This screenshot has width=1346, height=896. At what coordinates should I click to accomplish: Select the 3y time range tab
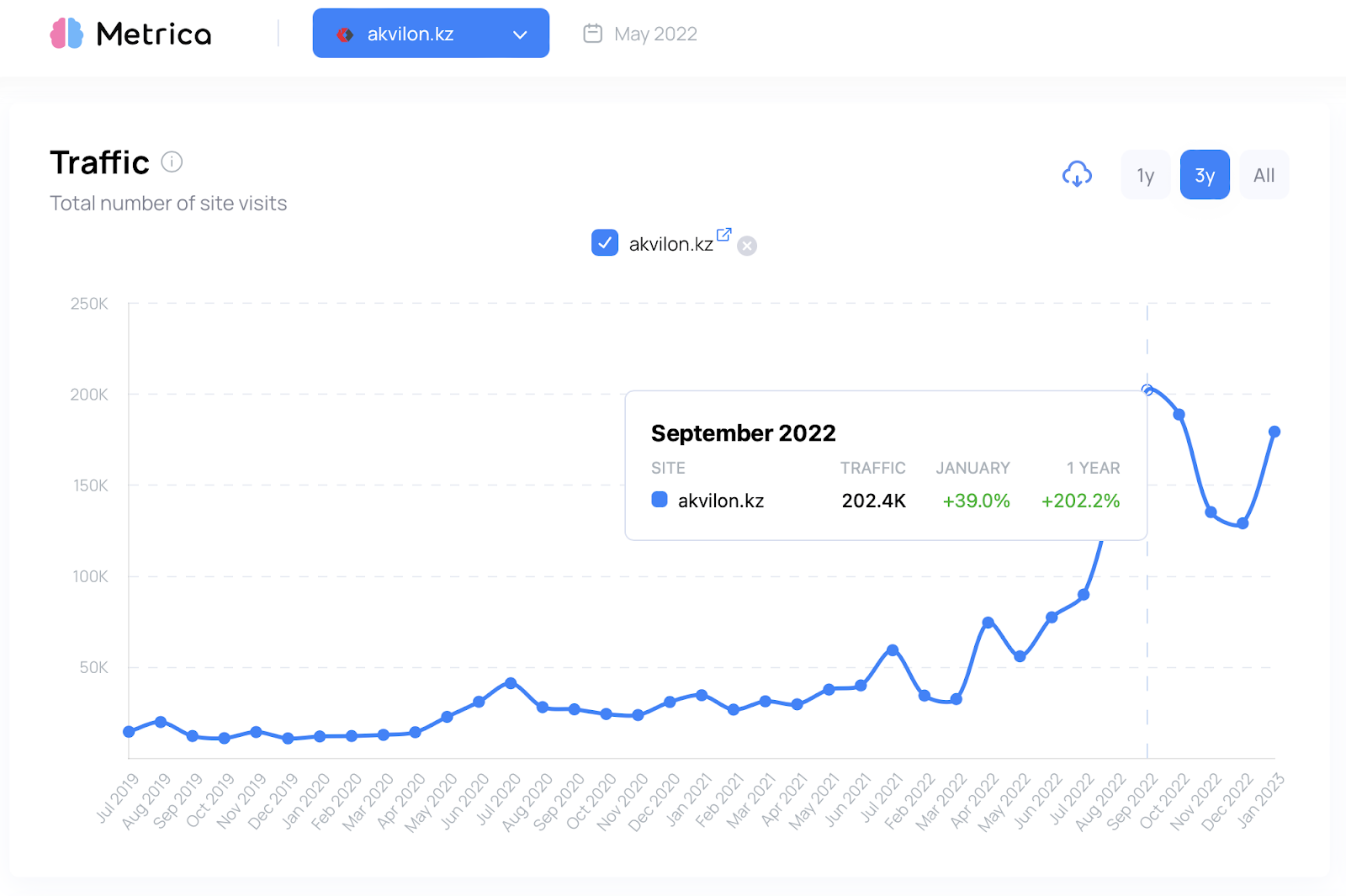click(1205, 175)
